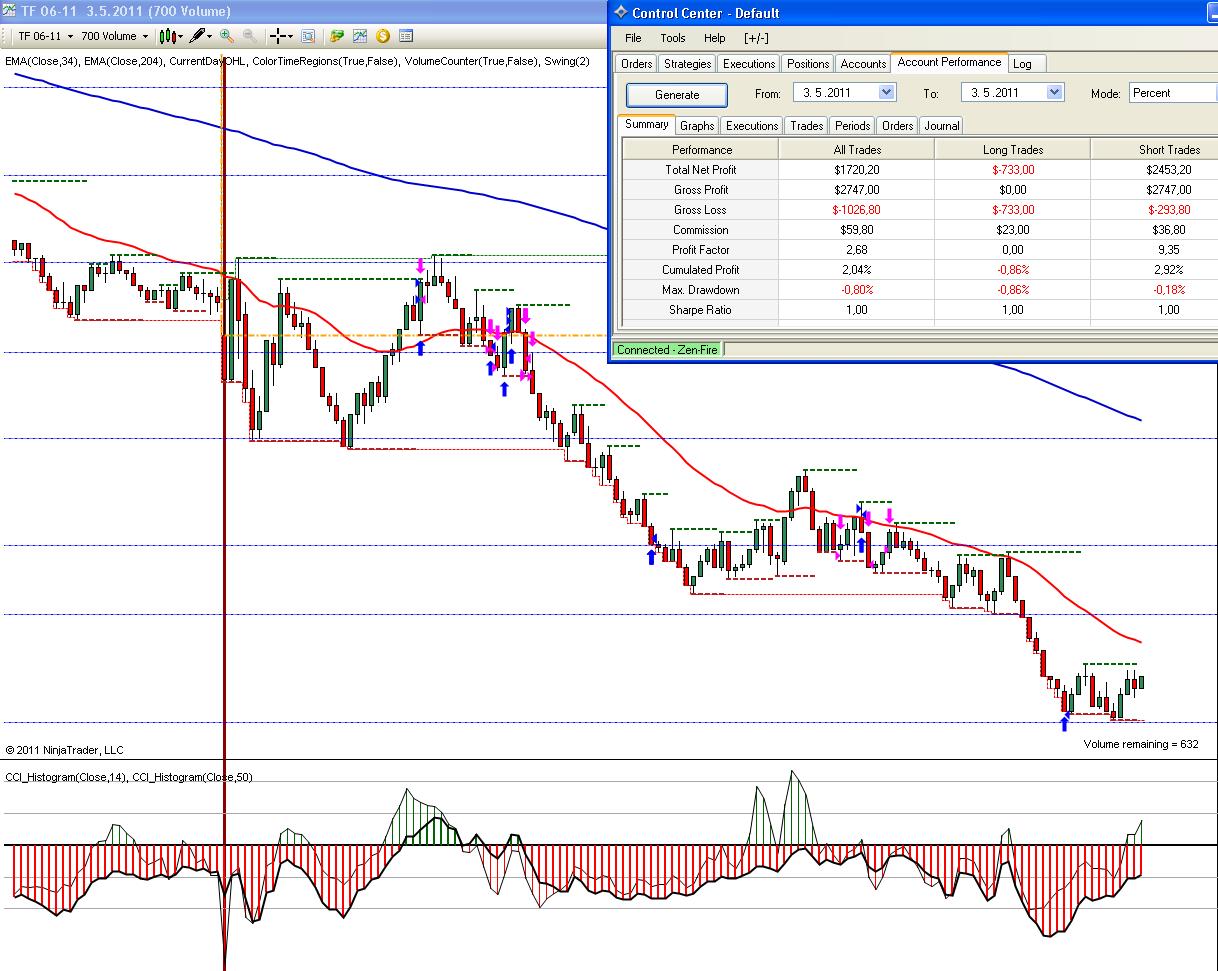This screenshot has height=971, width=1218.
Task: Open the From date picker dropdown
Action: [886, 93]
